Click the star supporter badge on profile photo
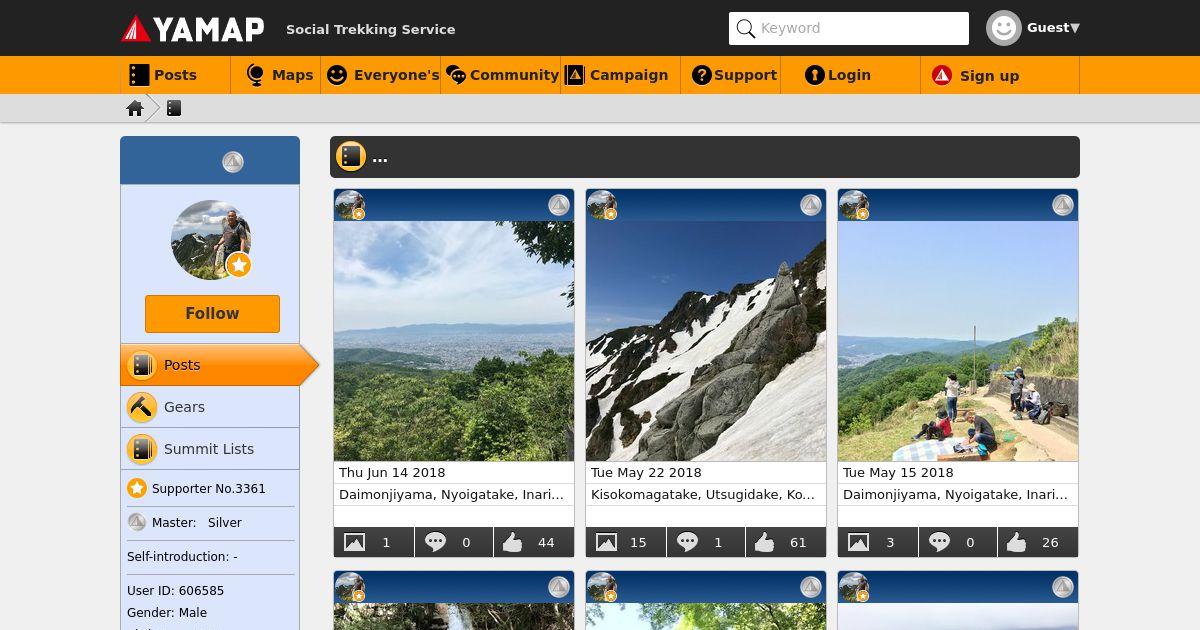1200x630 pixels. (x=238, y=265)
